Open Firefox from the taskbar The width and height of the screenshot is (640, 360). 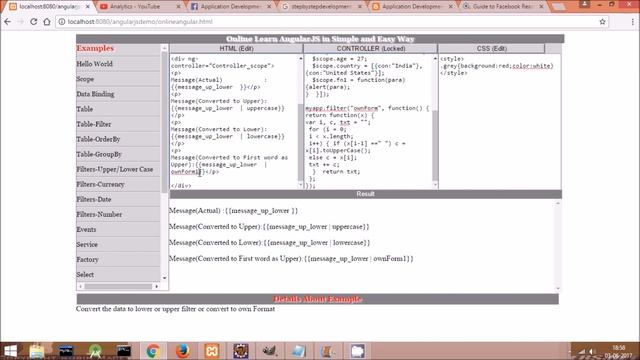click(182, 351)
